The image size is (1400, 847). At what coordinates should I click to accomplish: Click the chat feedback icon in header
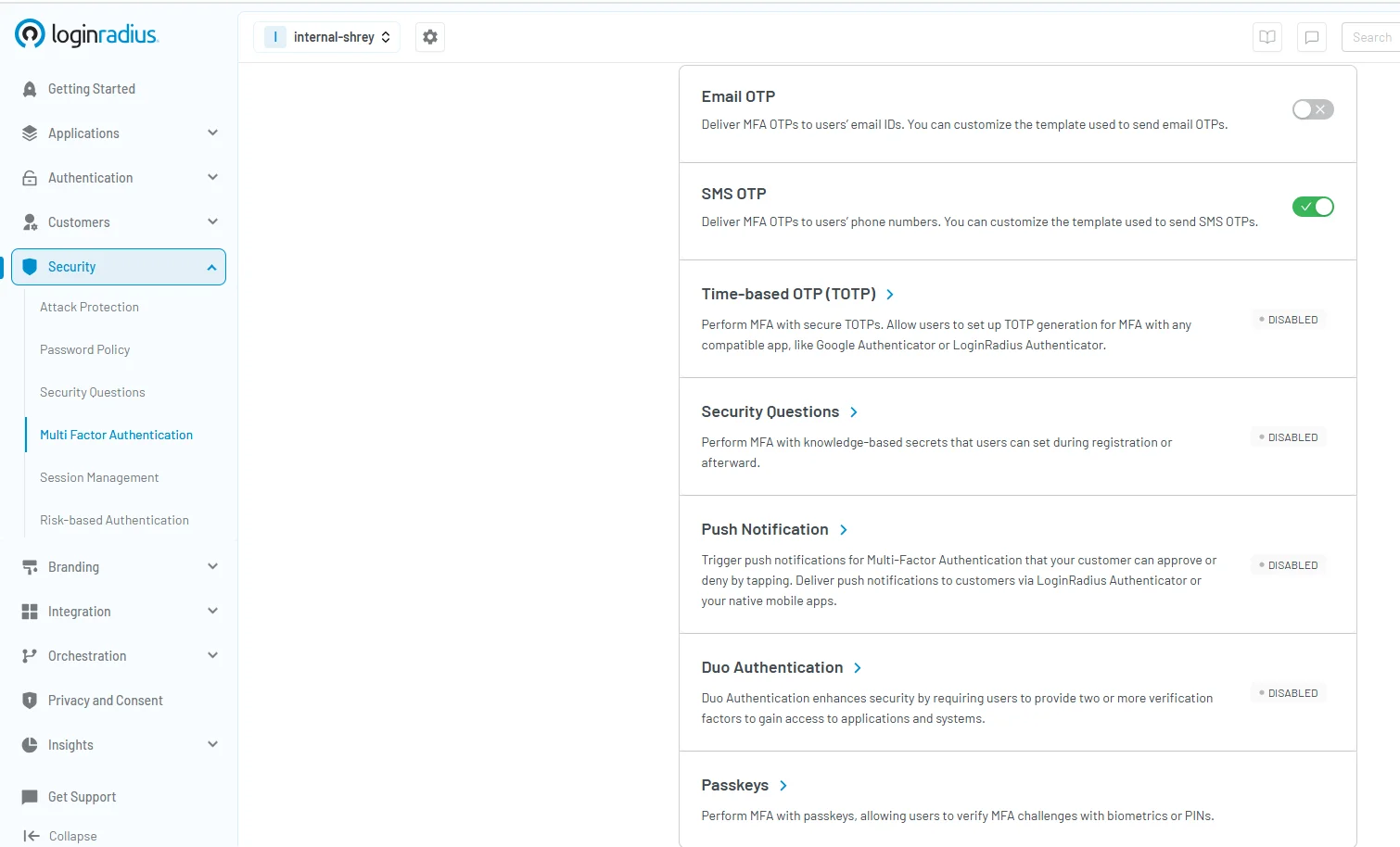1311,37
